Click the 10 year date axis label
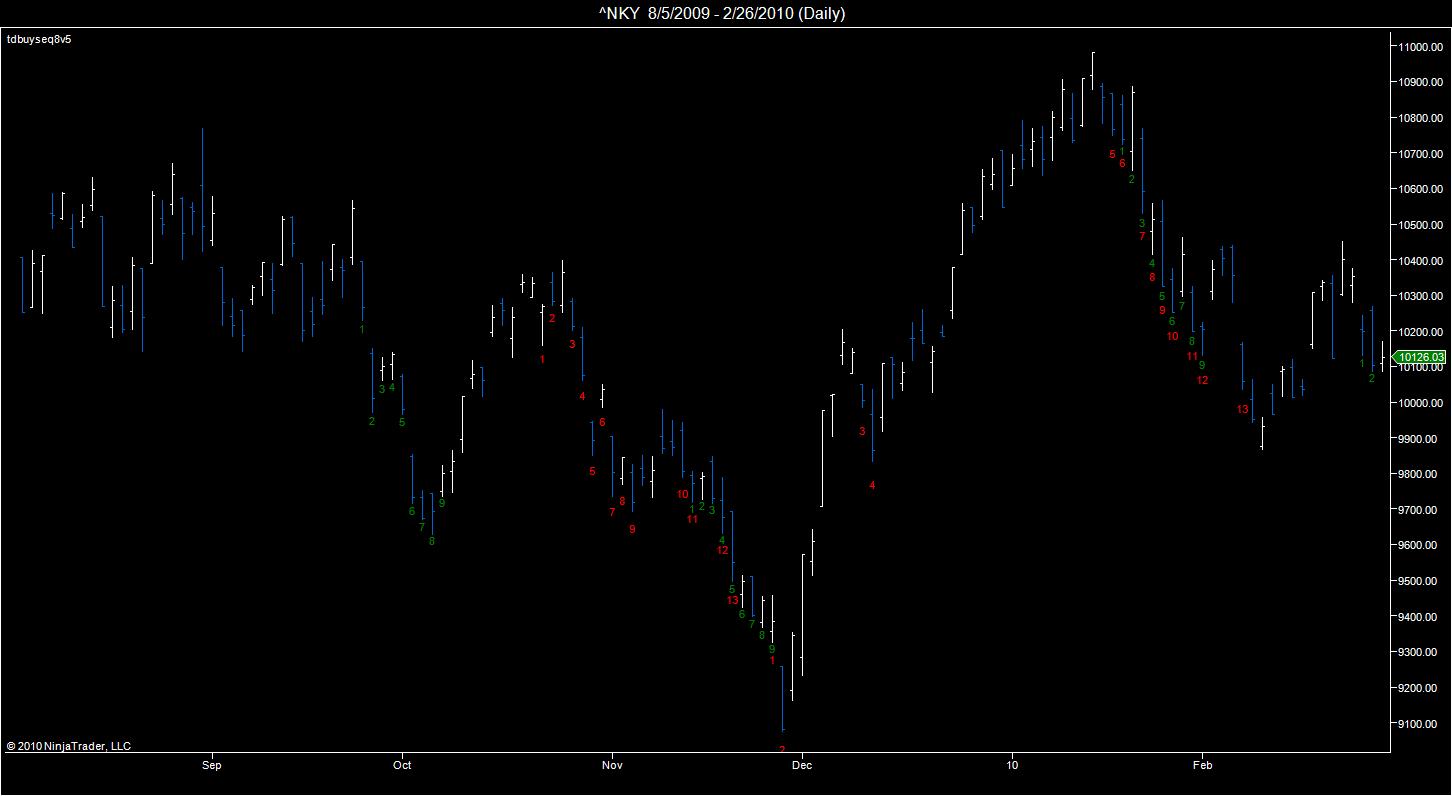 [1012, 766]
